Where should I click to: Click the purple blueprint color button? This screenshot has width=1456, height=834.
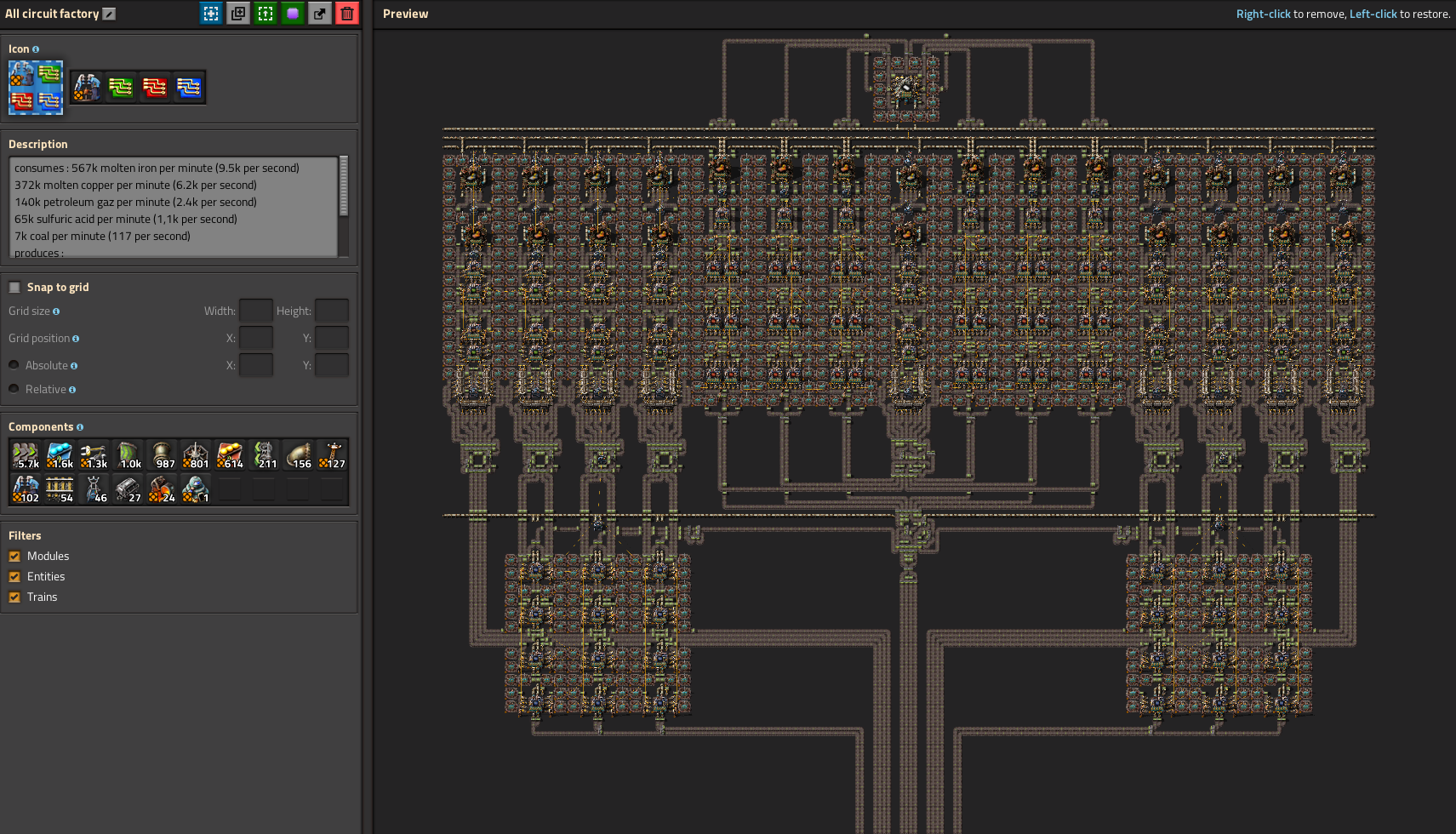[293, 14]
